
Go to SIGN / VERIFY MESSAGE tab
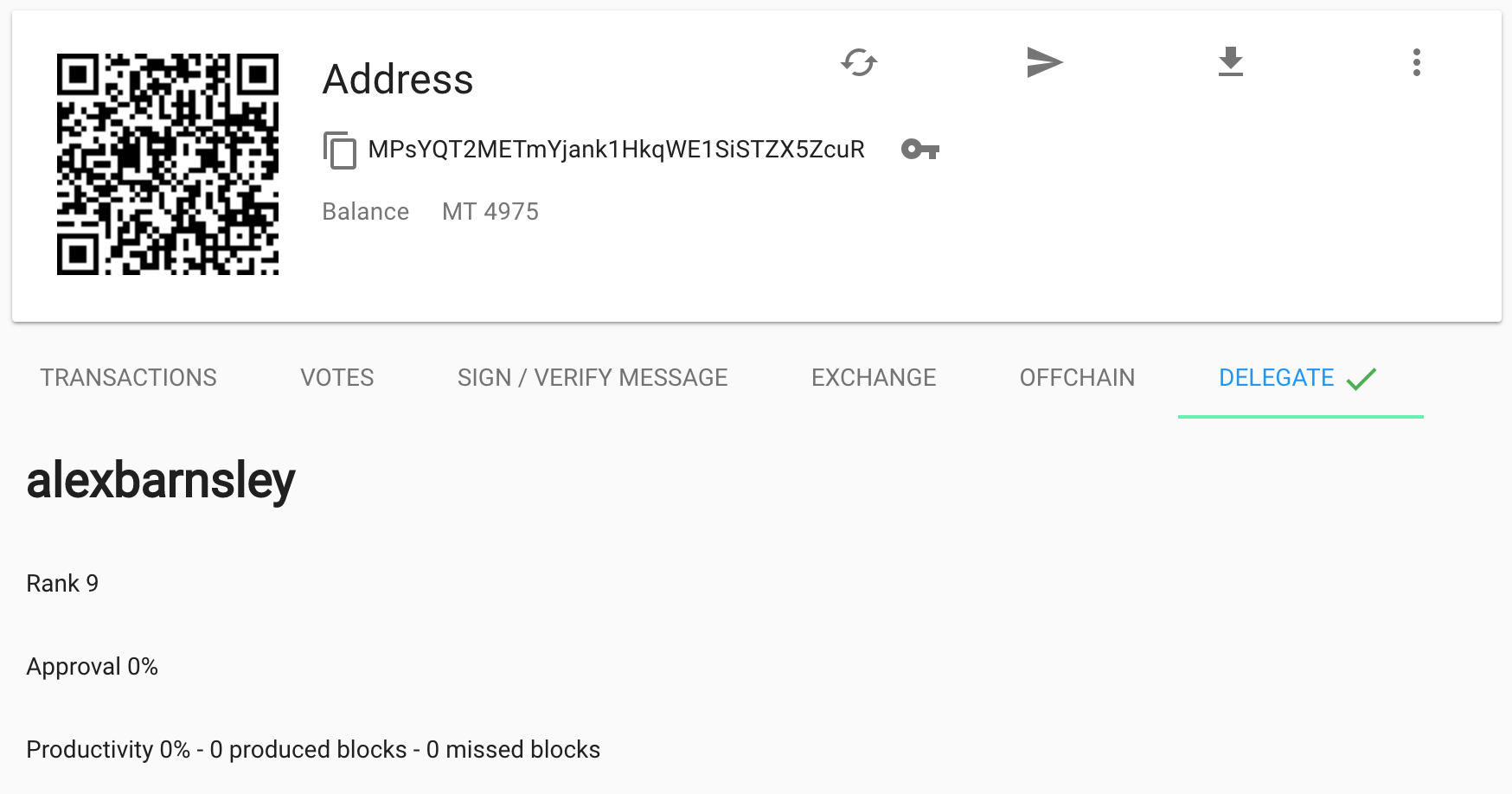click(x=593, y=378)
